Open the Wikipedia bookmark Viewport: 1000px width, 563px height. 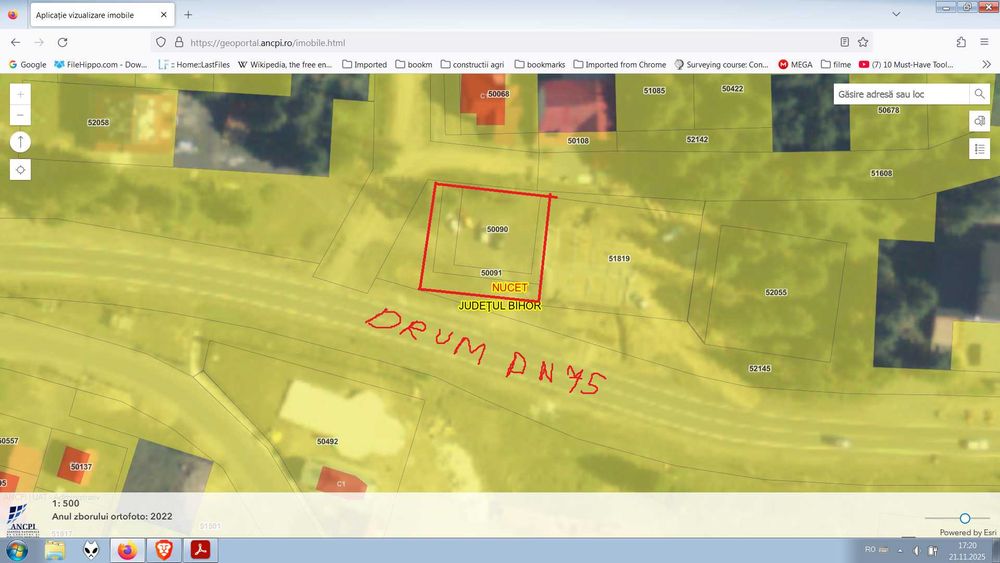pos(284,64)
